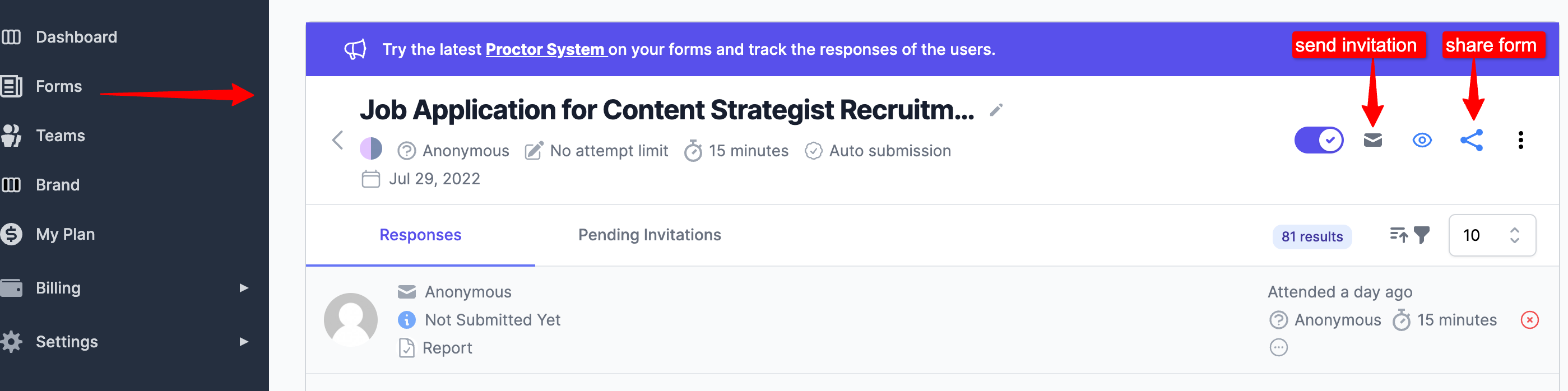
Task: Click the share form icon
Action: (1471, 141)
